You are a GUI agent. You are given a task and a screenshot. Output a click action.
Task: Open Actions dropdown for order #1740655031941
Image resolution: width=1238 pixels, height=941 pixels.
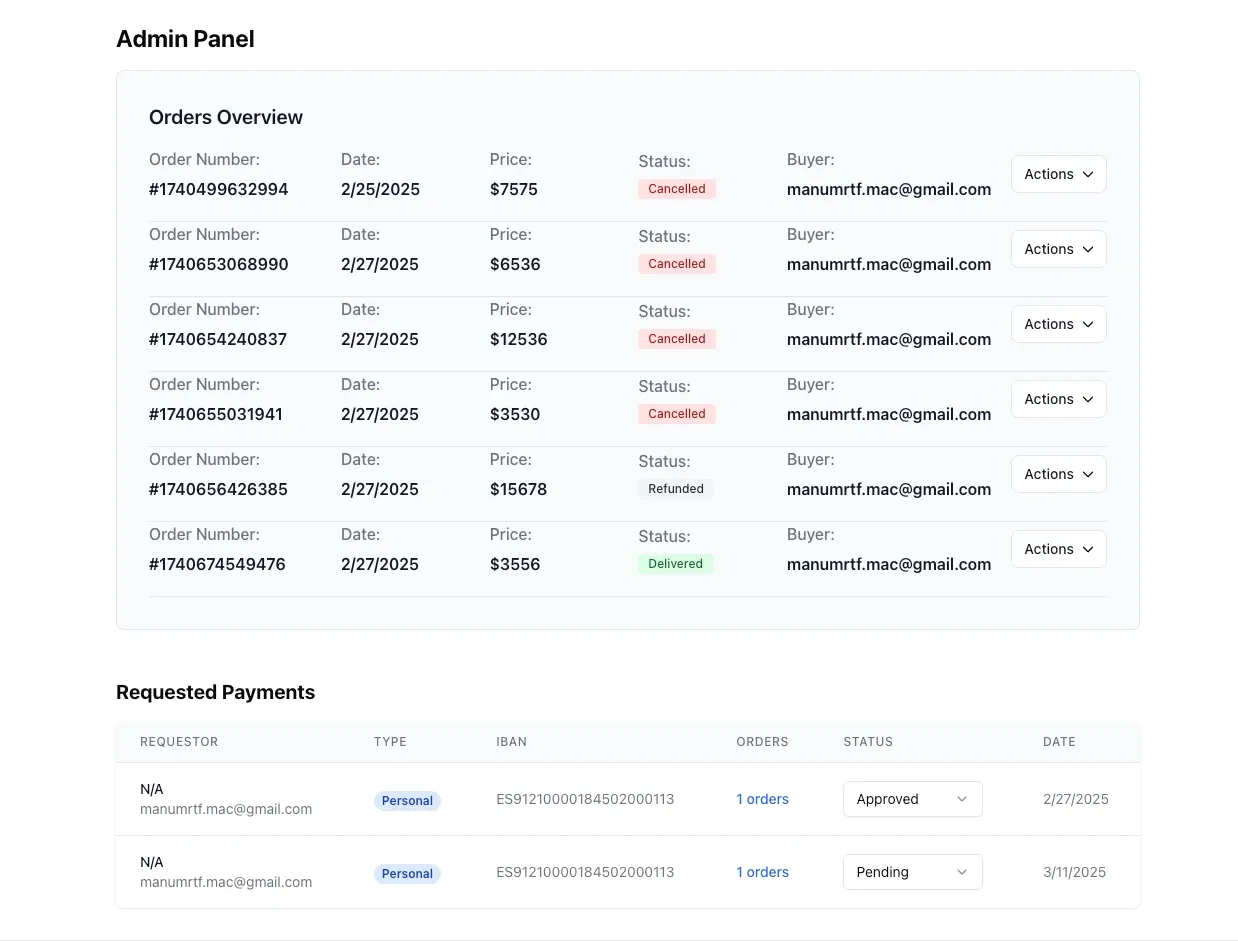[1058, 399]
